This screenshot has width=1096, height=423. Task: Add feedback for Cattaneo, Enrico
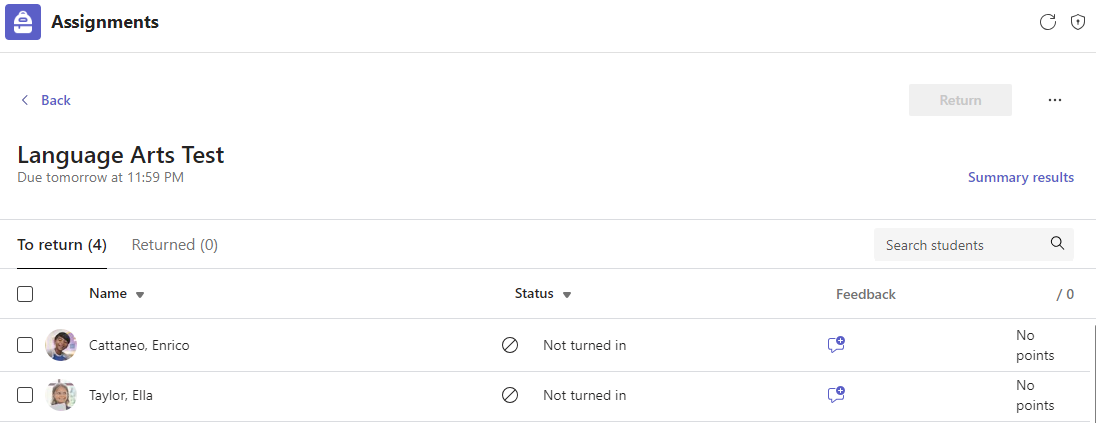point(836,345)
